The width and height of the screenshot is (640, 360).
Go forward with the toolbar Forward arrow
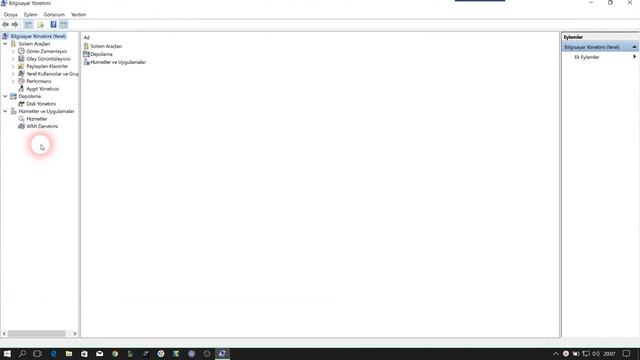pyautogui.click(x=15, y=24)
